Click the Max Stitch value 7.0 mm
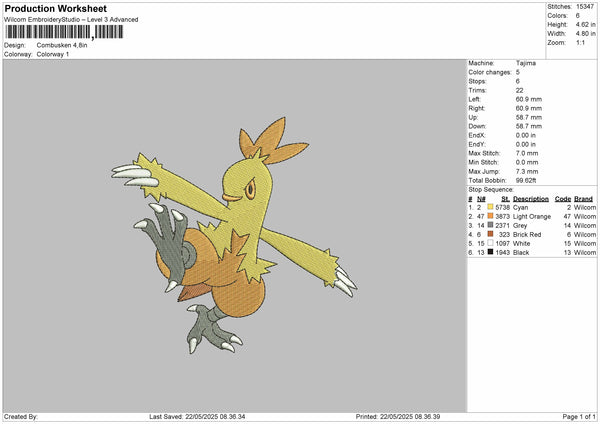This screenshot has width=600, height=424. point(527,153)
